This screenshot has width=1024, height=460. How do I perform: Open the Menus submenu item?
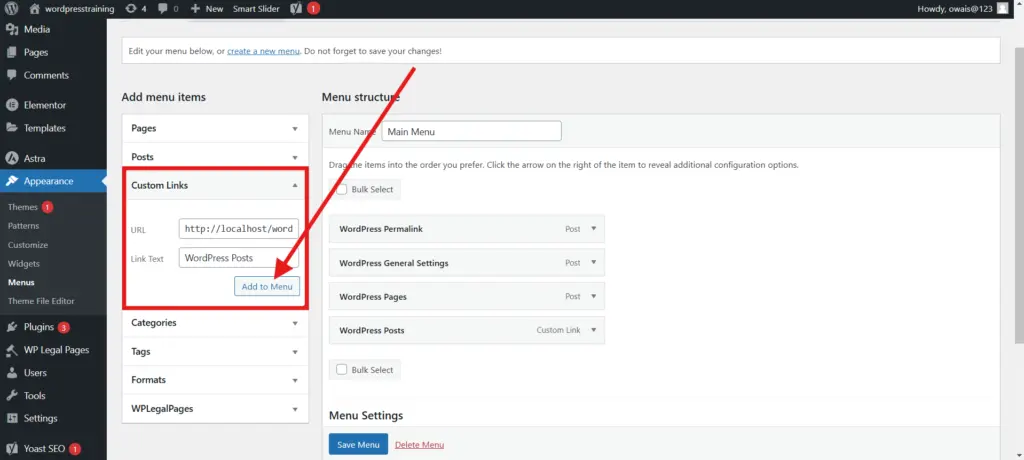pyautogui.click(x=21, y=283)
